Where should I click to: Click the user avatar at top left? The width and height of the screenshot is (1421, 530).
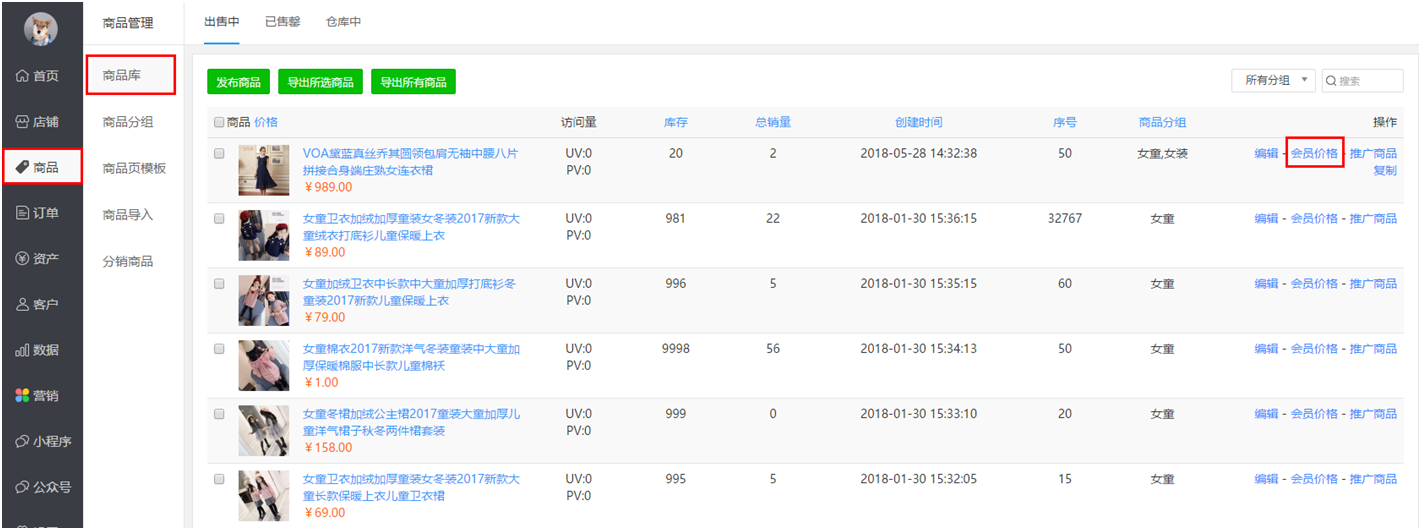pos(41,29)
